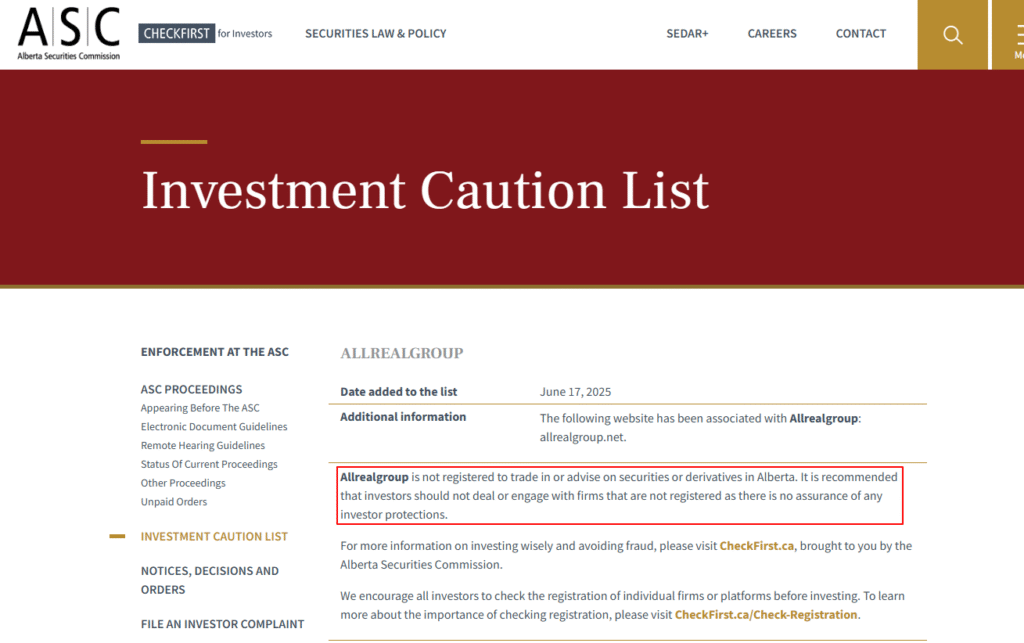The width and height of the screenshot is (1024, 643).
Task: Open Enforcement at the ASC section
Action: [214, 352]
